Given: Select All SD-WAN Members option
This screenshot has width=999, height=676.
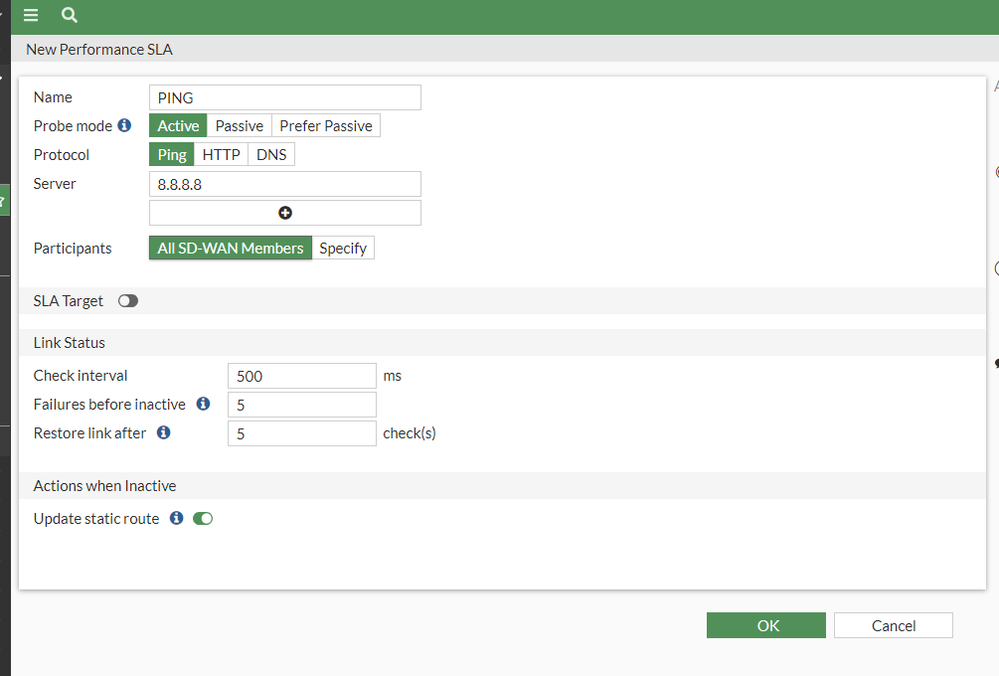Looking at the screenshot, I should pos(230,248).
